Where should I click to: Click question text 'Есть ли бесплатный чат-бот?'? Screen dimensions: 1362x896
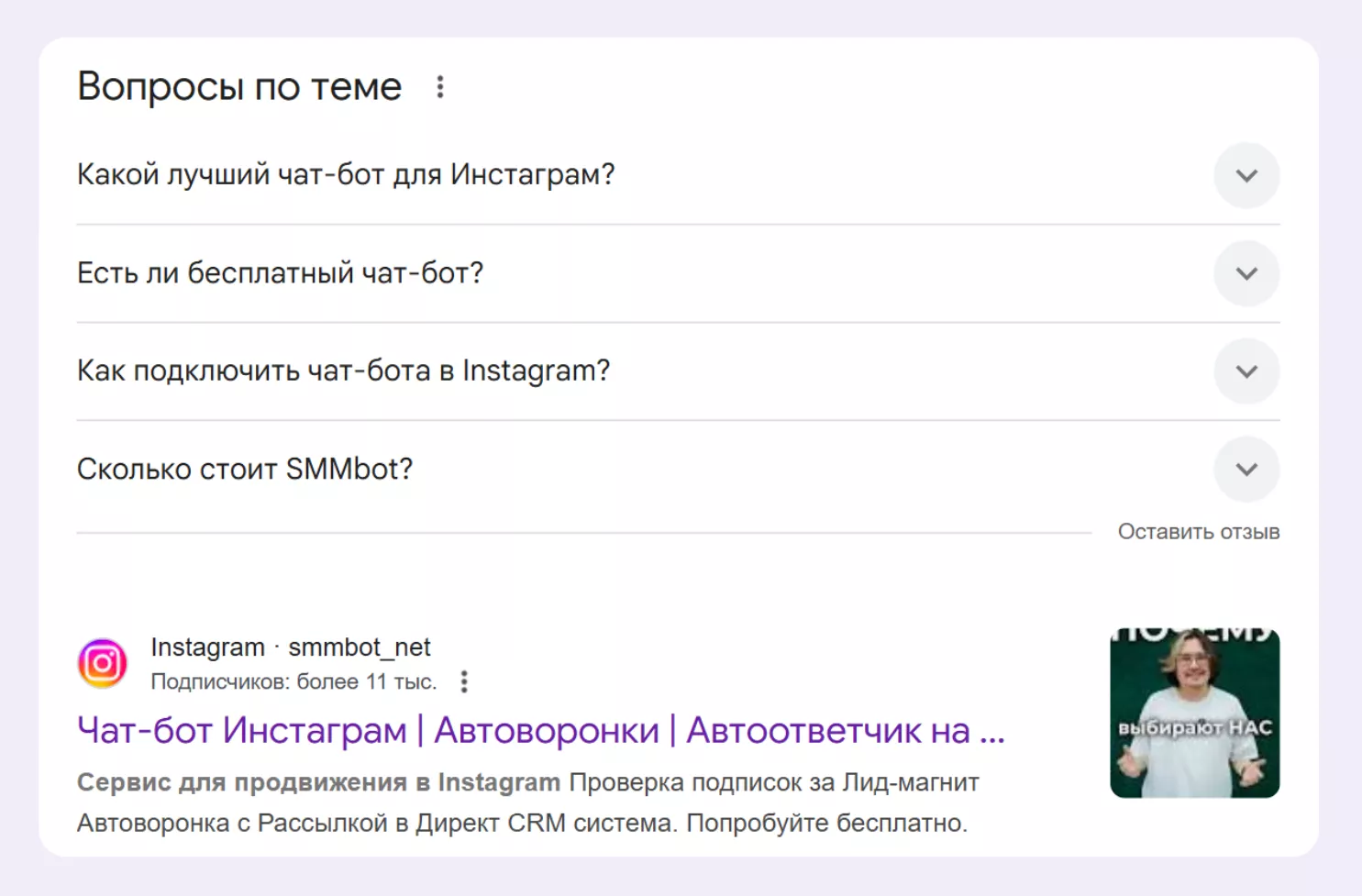(280, 272)
